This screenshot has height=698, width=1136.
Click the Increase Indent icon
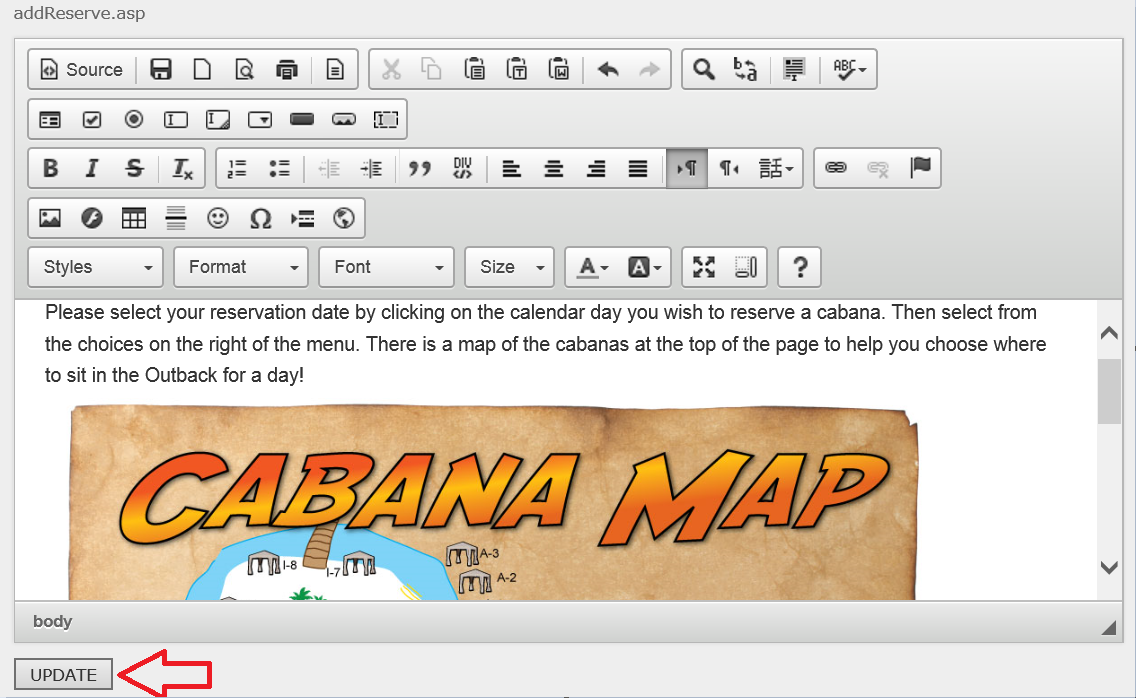point(371,169)
